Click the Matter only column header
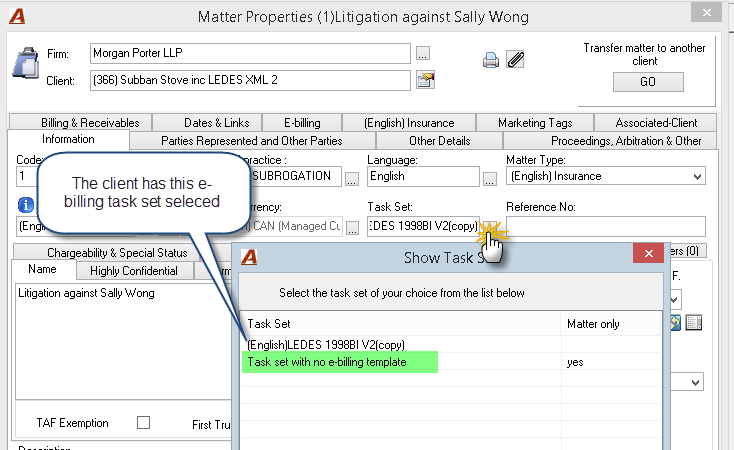The height and width of the screenshot is (450, 734). pos(611,324)
